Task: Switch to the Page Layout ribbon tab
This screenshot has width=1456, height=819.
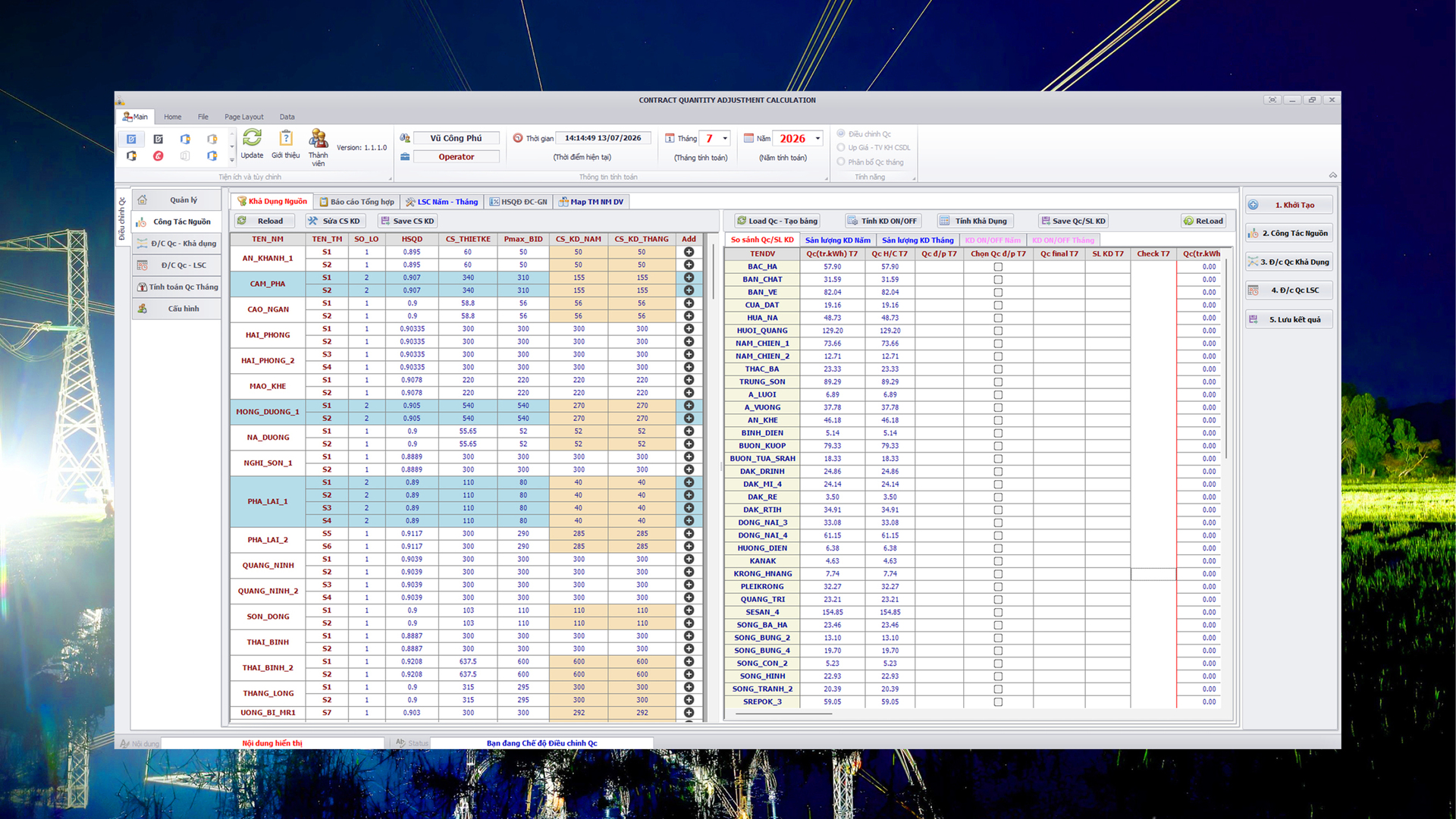Action: (x=243, y=117)
